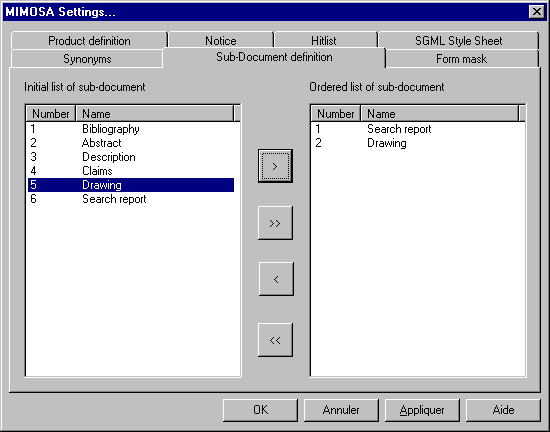550x432 pixels.
Task: Click Number column header in ordered list
Action: pyautogui.click(x=336, y=114)
